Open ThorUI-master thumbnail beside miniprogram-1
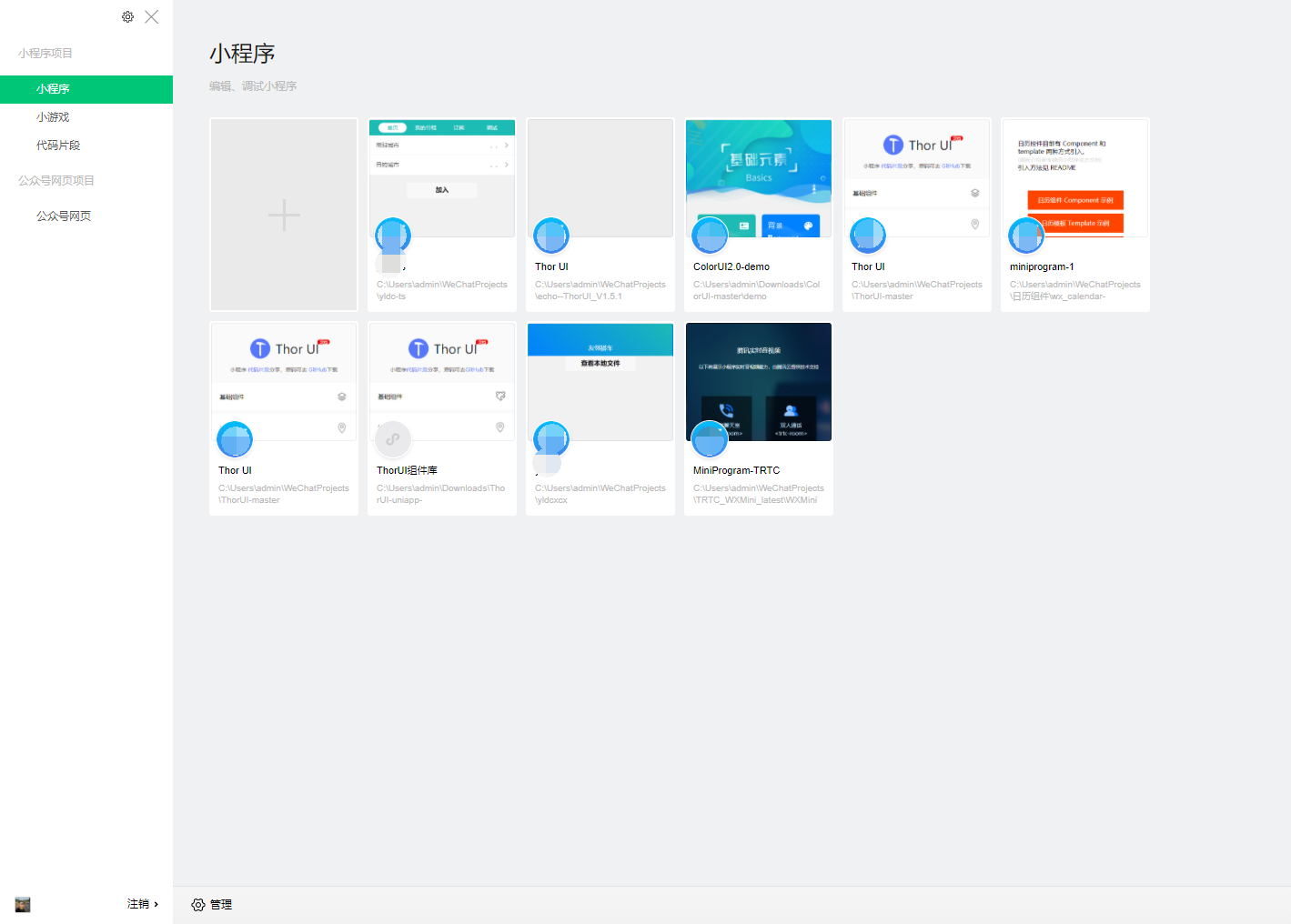The image size is (1291, 924). pos(917,178)
